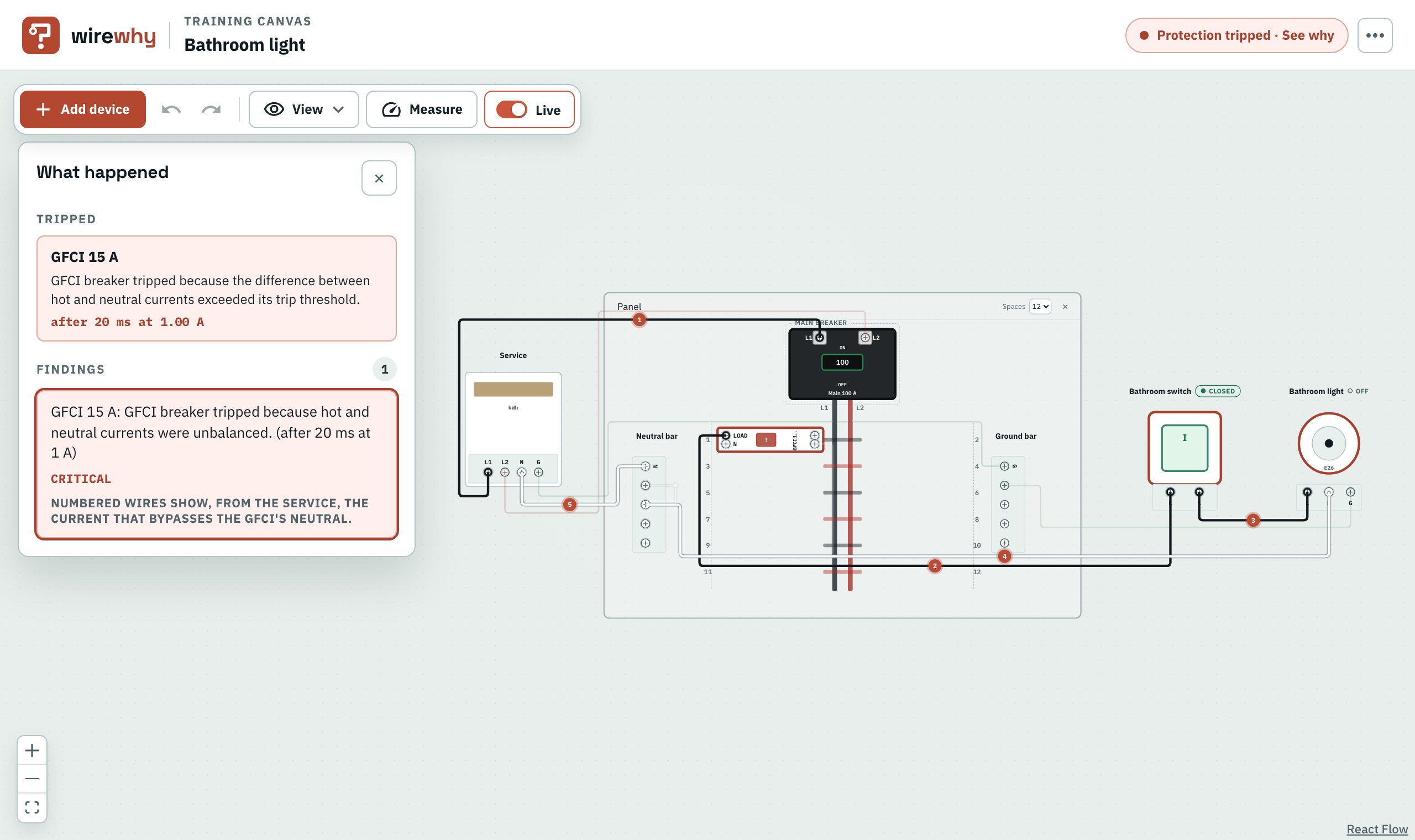Select the Bathroom light G terminal
The image size is (1415, 840).
point(1350,492)
